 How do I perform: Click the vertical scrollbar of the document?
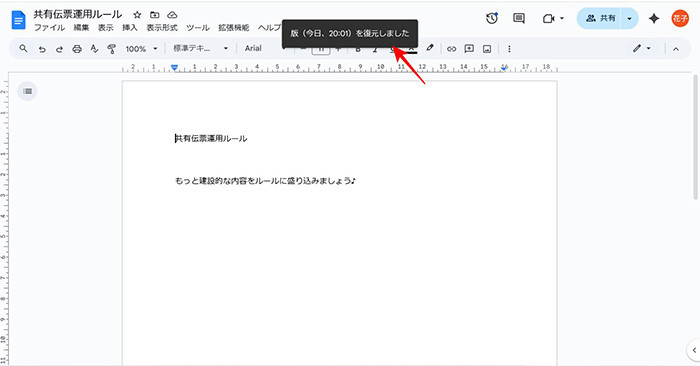pyautogui.click(x=695, y=137)
